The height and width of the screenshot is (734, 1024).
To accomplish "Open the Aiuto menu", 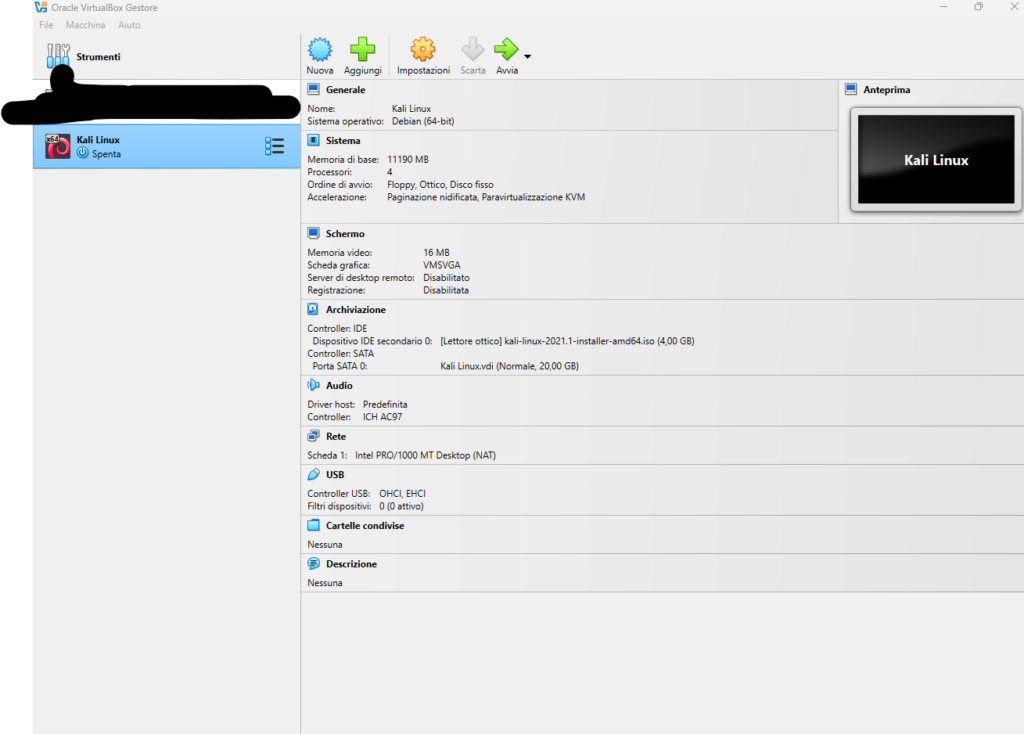I will [x=129, y=25].
